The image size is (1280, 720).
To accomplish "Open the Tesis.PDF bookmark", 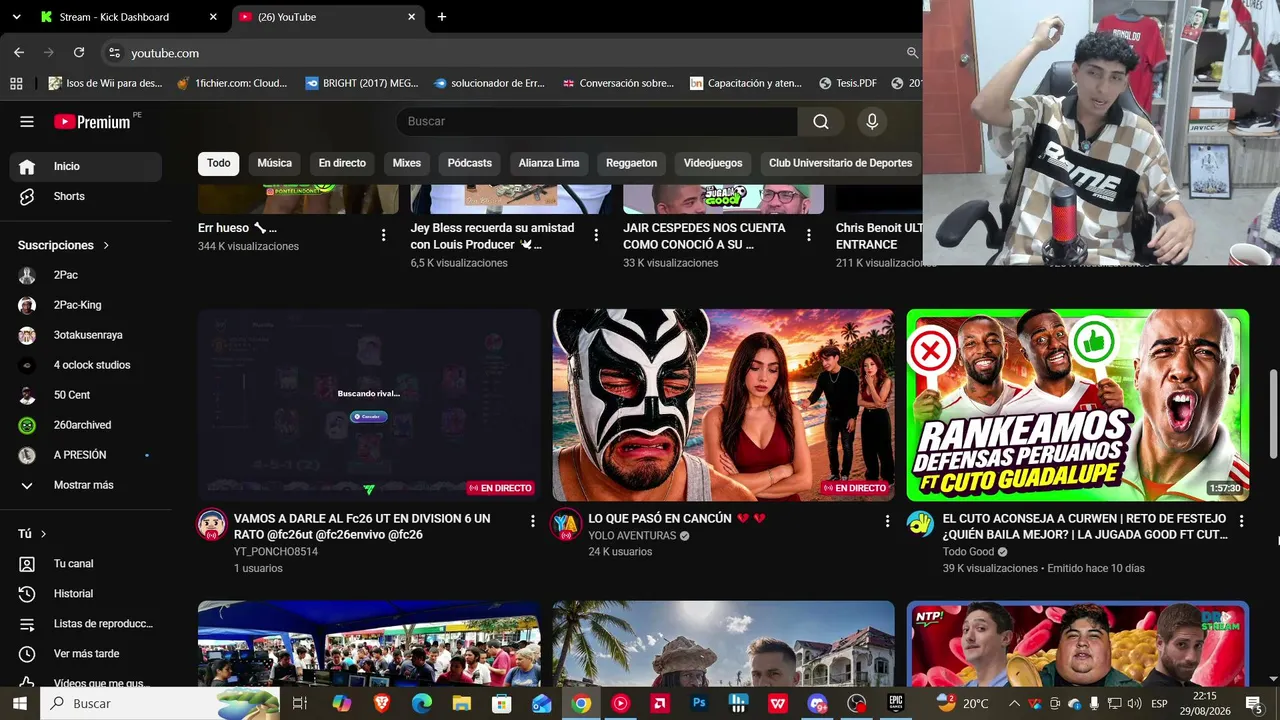I will tap(848, 83).
